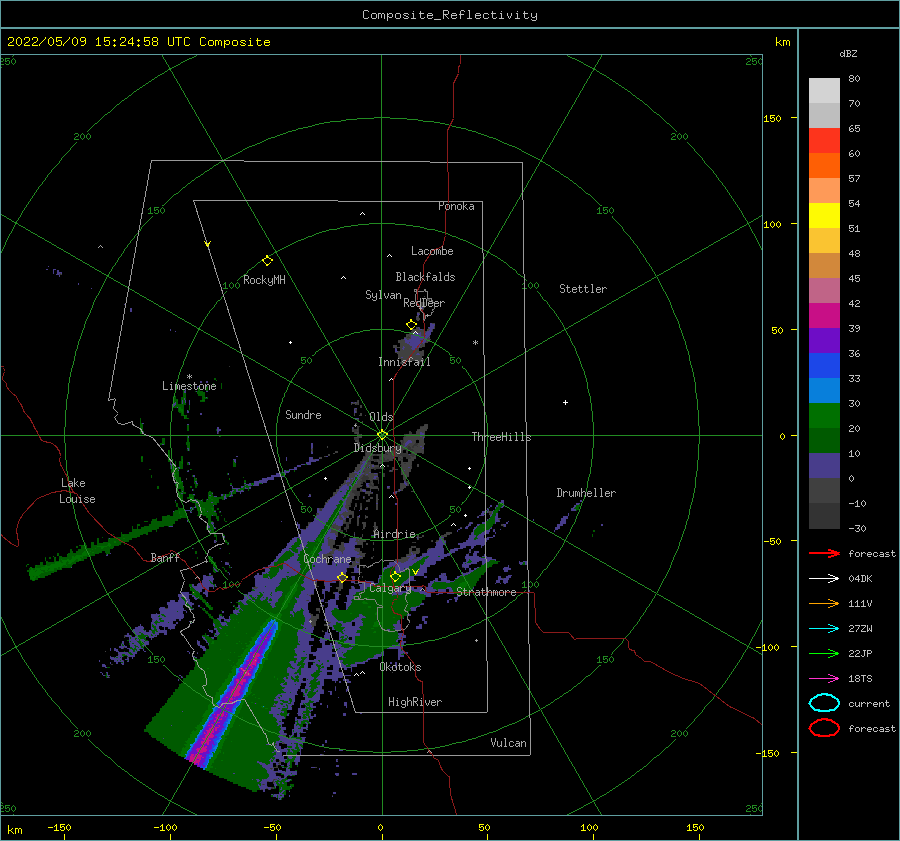The height and width of the screenshot is (841, 900).
Task: Click the red forecast ellipse in legend
Action: pyautogui.click(x=824, y=728)
